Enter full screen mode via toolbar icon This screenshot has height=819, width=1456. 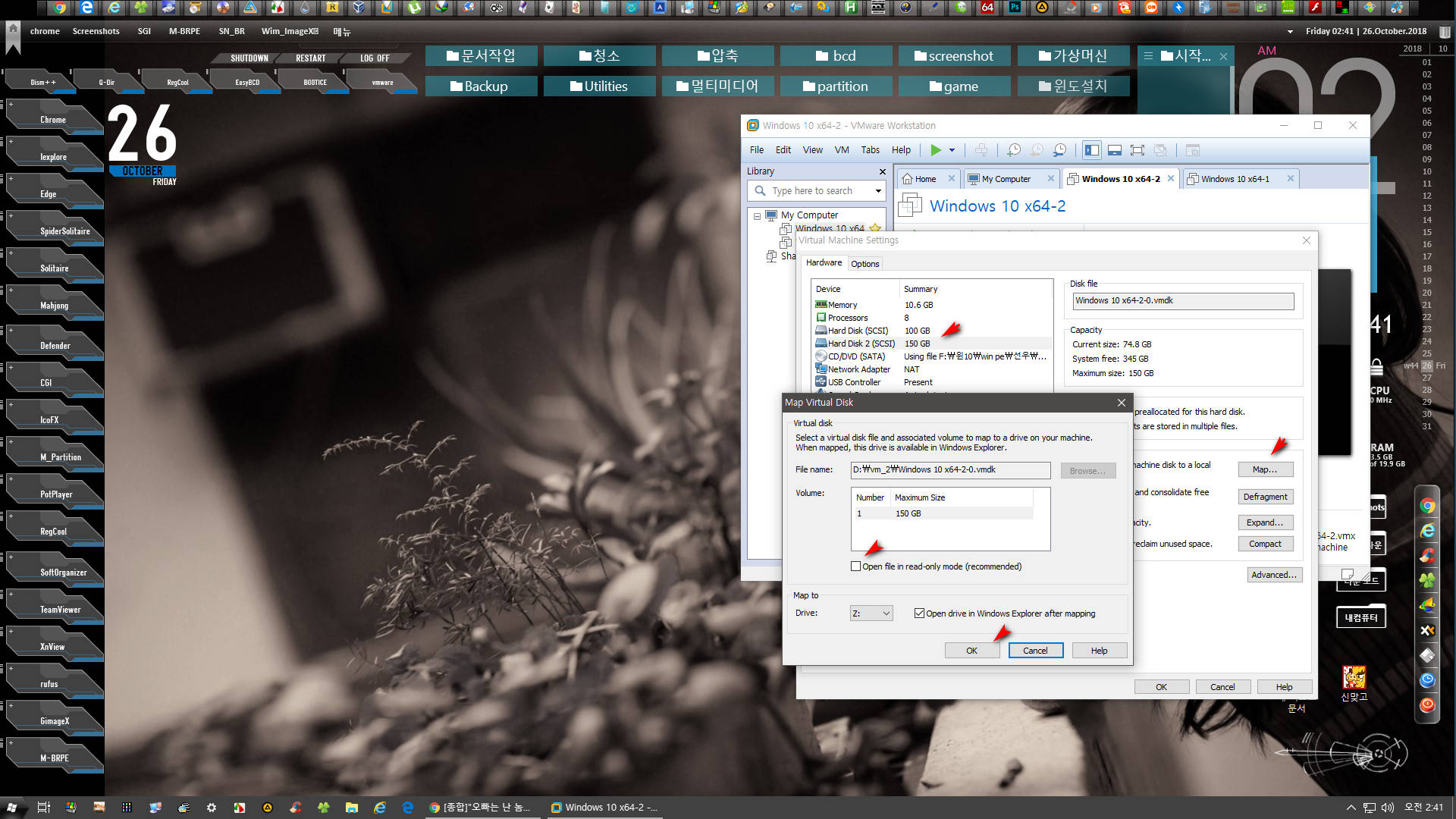pos(1137,150)
